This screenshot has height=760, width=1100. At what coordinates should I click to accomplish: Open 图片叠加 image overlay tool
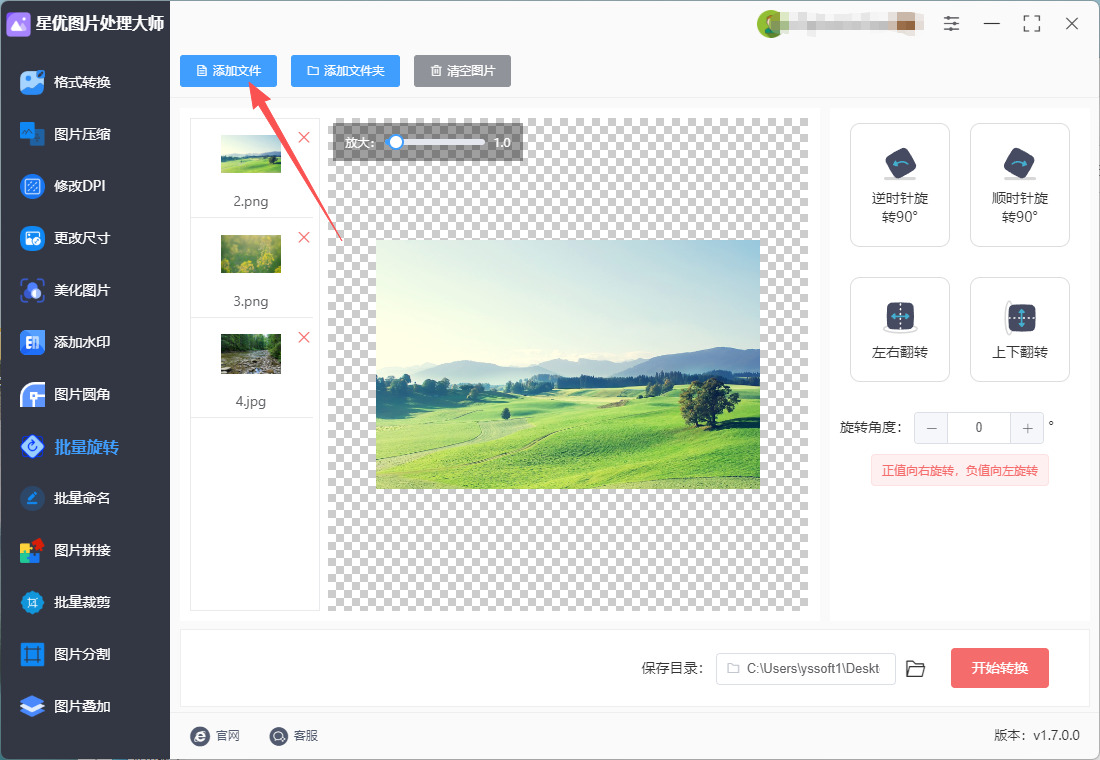[66, 706]
